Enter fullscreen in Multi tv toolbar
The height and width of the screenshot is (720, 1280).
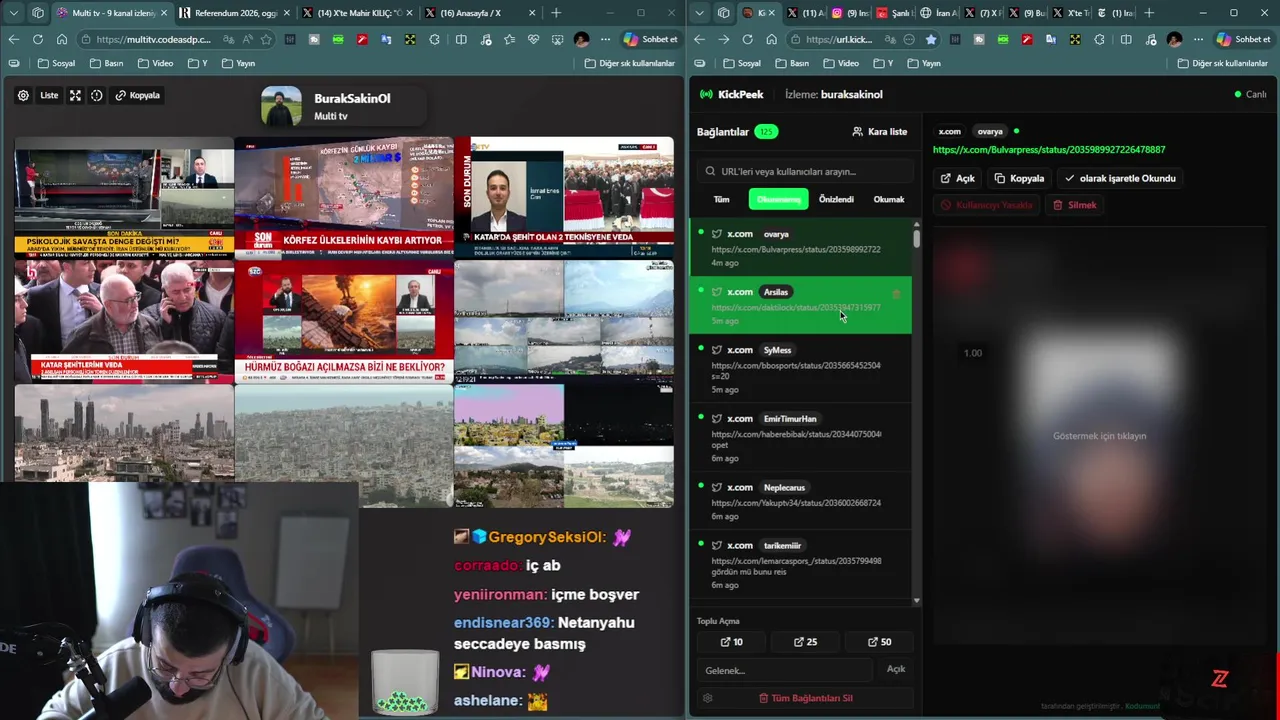click(x=75, y=96)
